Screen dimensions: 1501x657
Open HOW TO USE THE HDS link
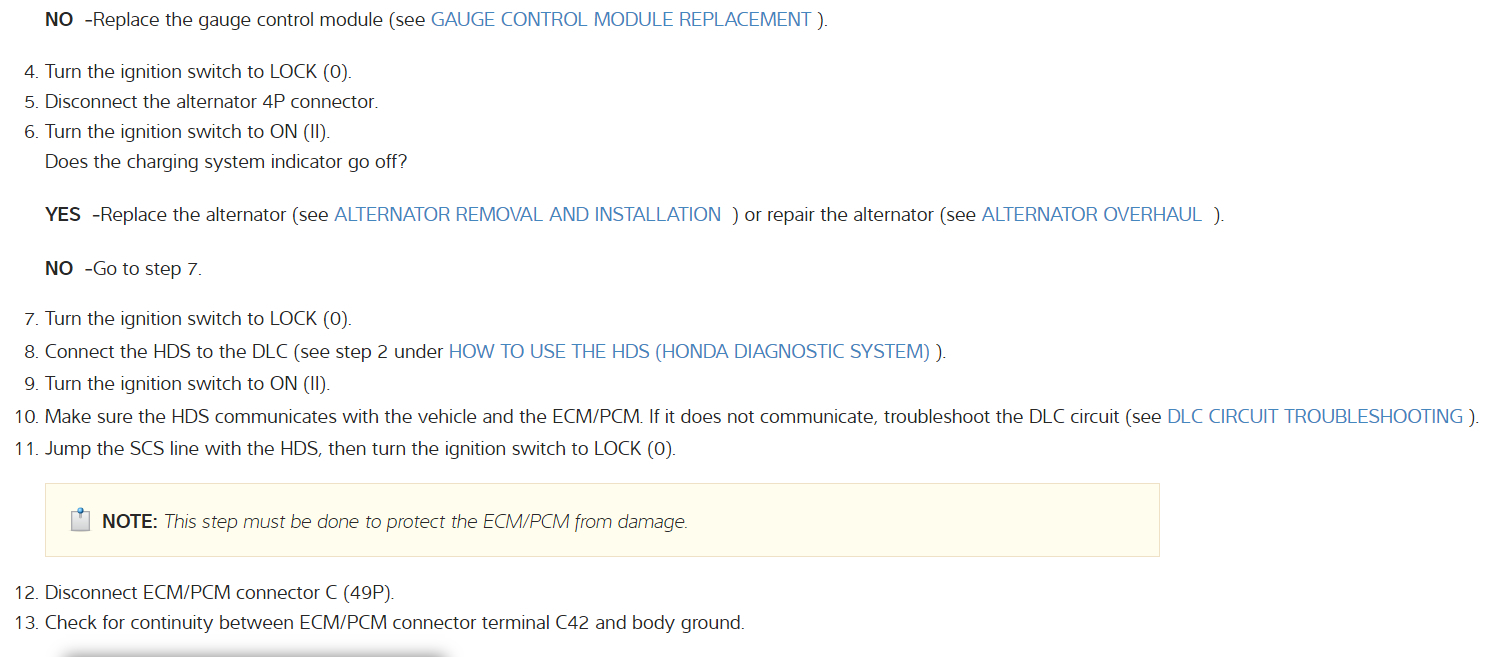(689, 351)
